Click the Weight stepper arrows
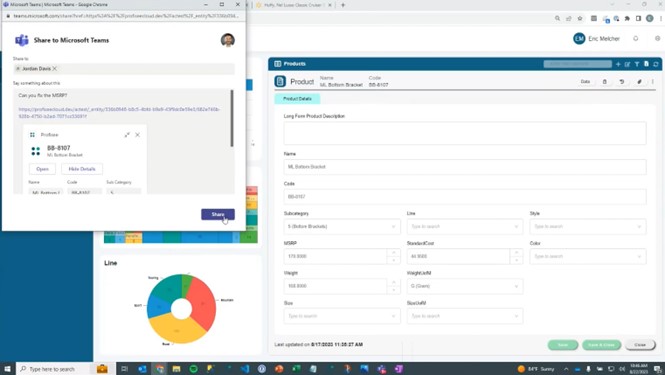This screenshot has width=665, height=375. click(x=394, y=286)
